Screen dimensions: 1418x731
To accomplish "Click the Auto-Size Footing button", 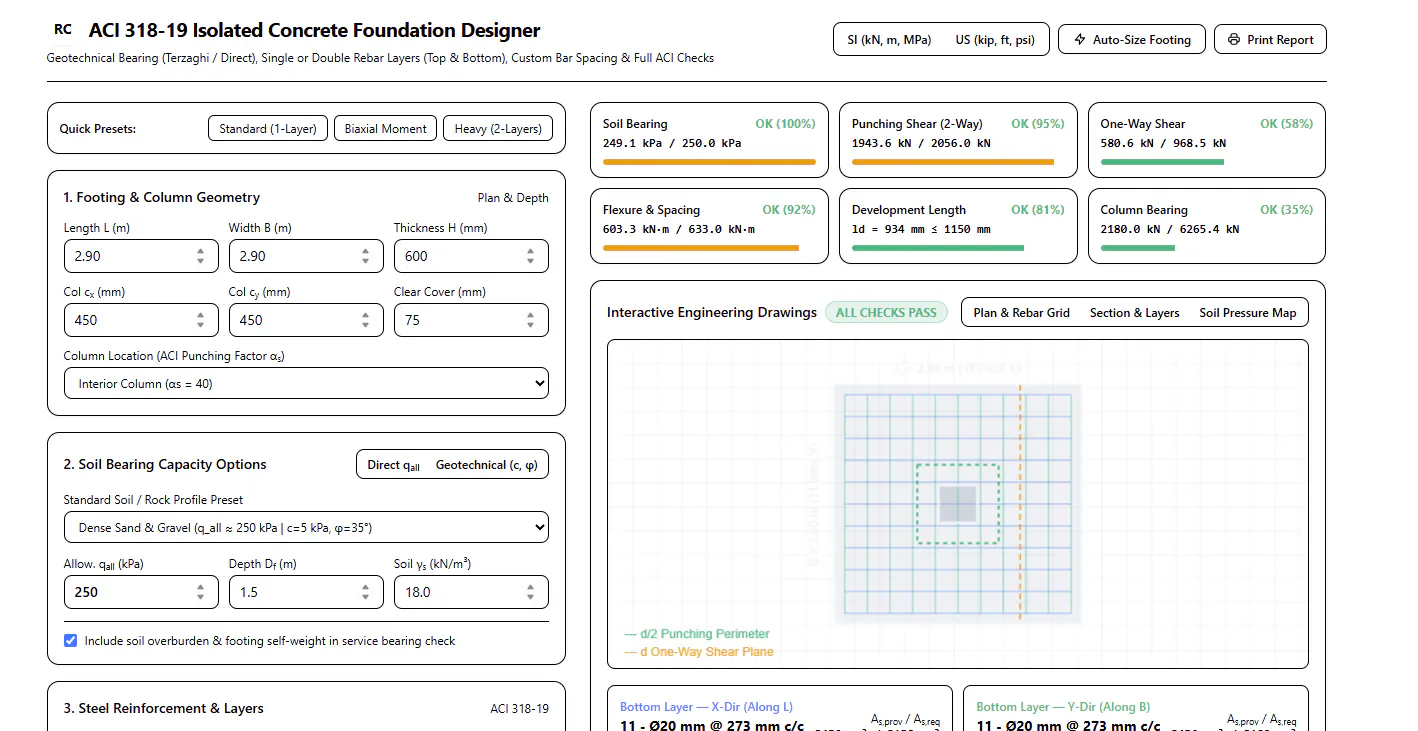I will click(1132, 40).
